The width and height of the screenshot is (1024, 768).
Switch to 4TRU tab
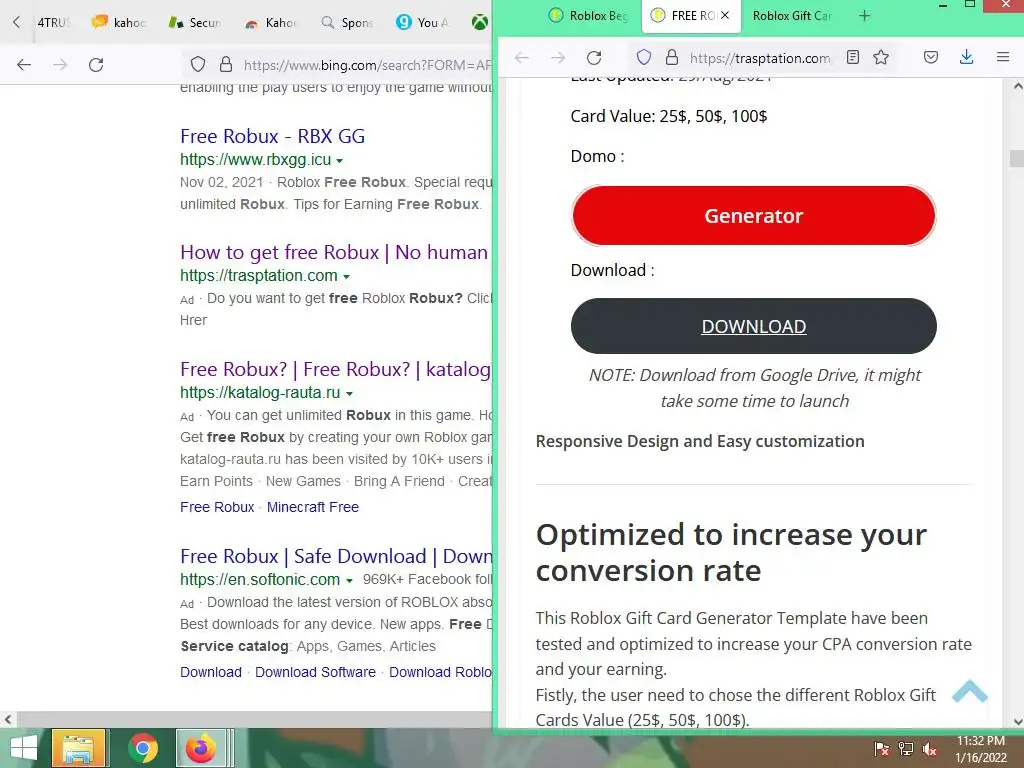point(53,22)
